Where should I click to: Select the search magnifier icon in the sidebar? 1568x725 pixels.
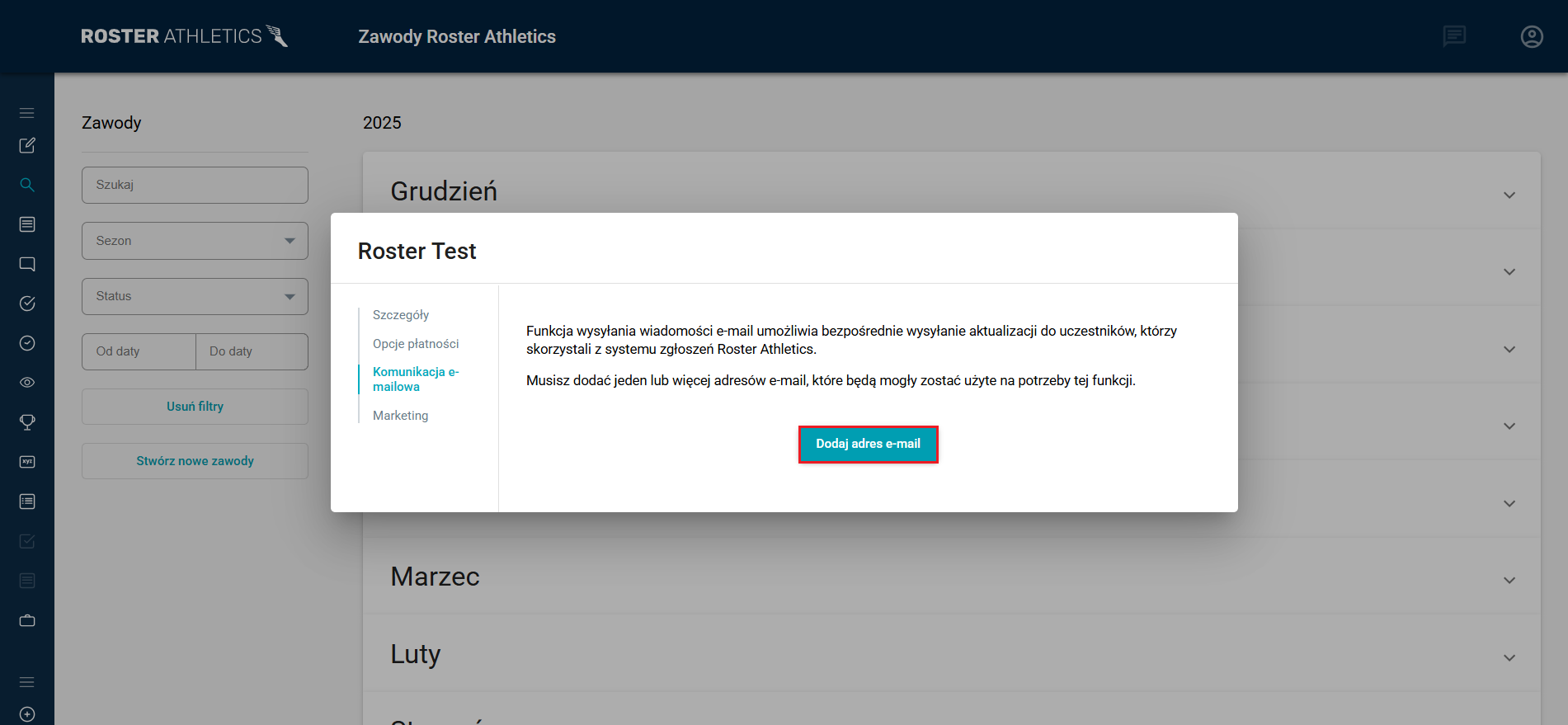(x=27, y=185)
